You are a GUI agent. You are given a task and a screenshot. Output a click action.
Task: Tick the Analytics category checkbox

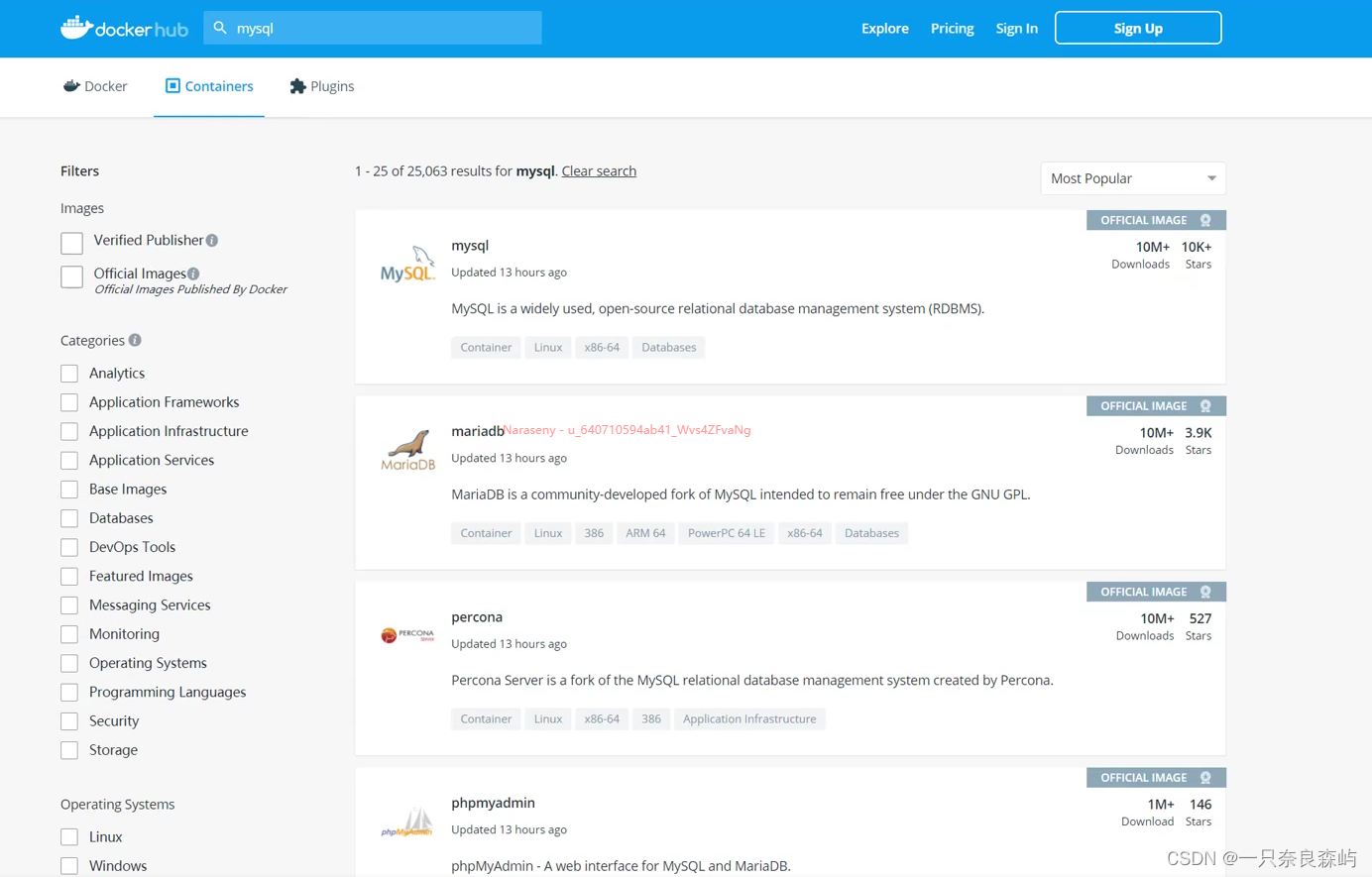coord(69,374)
